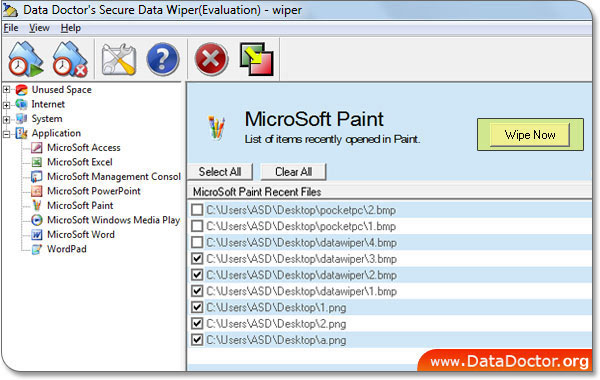
Task: Select MicroSoft Paint in the tree
Action: pos(80,205)
